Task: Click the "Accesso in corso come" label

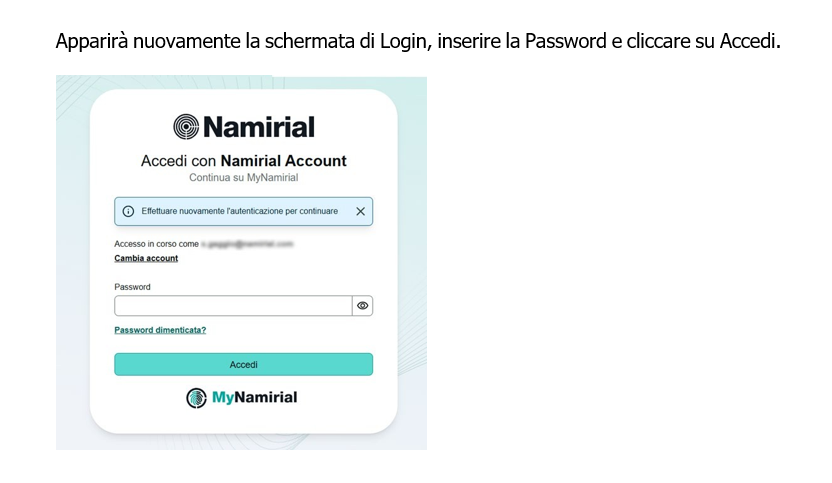Action: pyautogui.click(x=157, y=244)
